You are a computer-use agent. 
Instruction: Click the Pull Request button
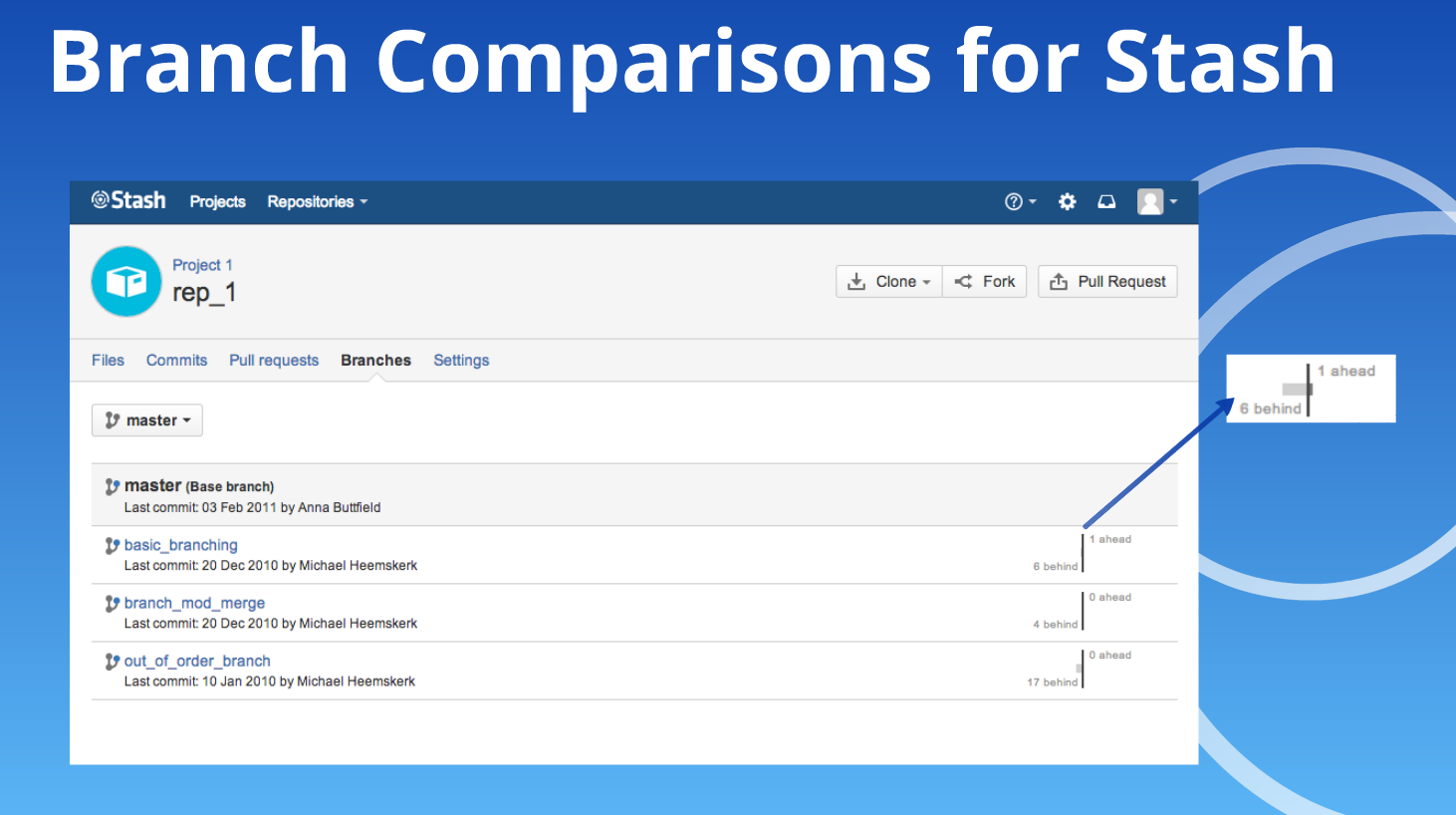pyautogui.click(x=1107, y=281)
